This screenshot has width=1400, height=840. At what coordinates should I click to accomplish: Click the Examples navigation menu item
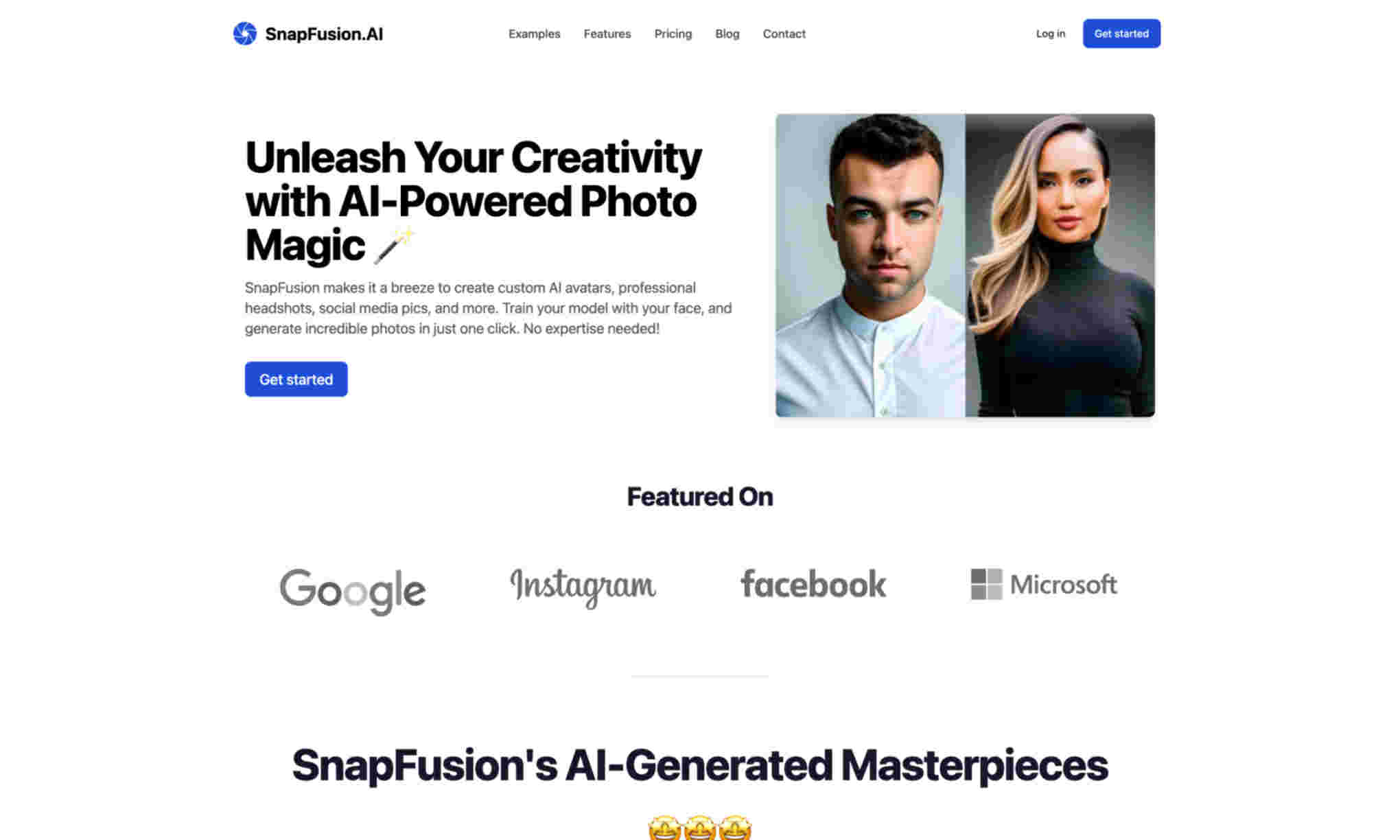coord(534,33)
